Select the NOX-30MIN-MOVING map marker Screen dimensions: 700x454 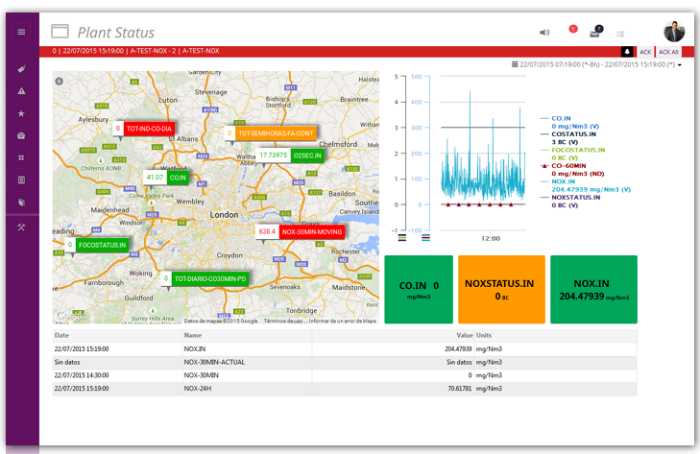311,231
